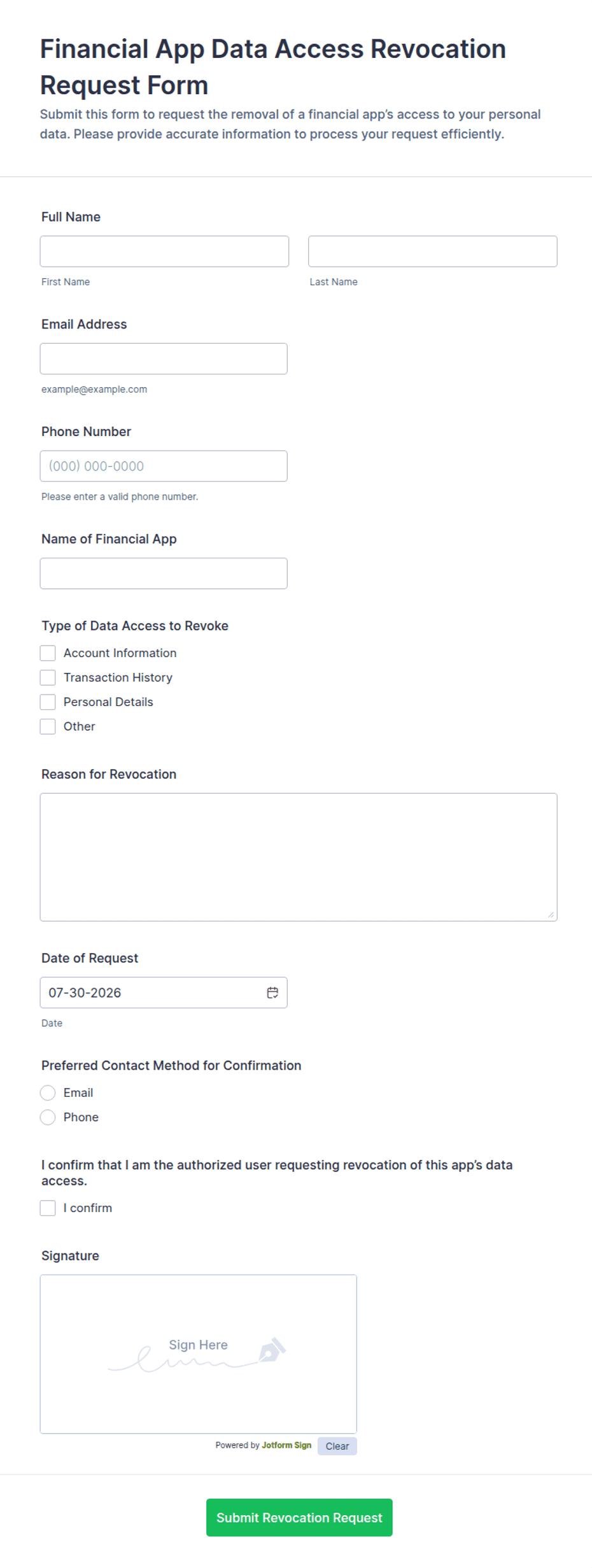
Task: Tick the Transaction History checkbox
Action: (48, 677)
